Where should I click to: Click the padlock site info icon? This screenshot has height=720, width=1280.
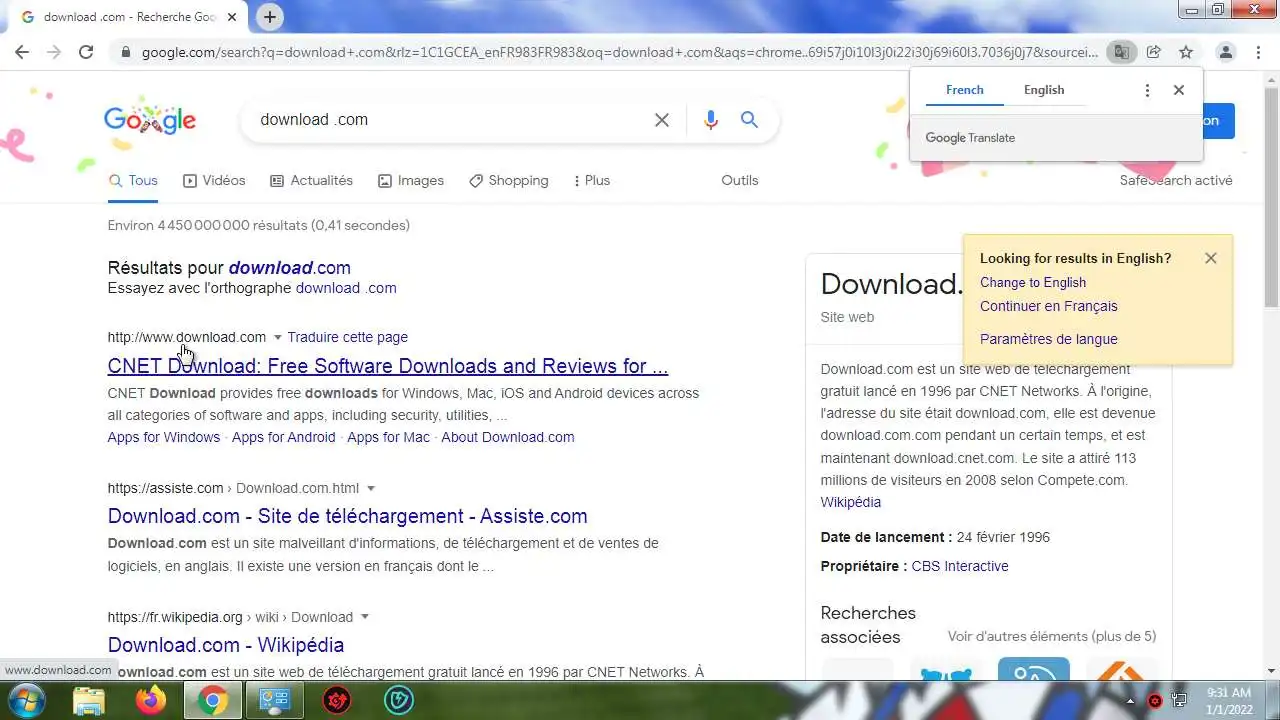[x=125, y=52]
